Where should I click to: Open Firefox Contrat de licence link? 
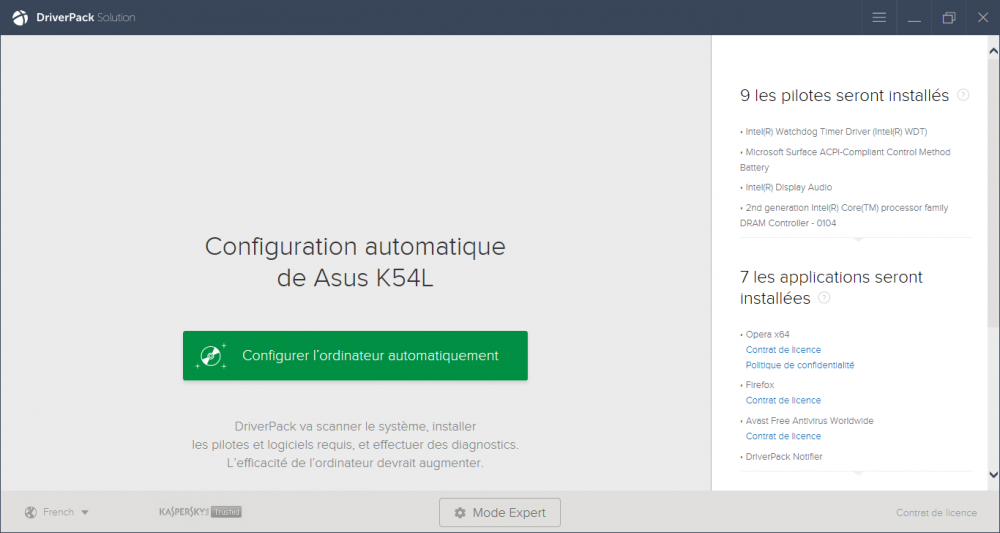[x=783, y=400]
